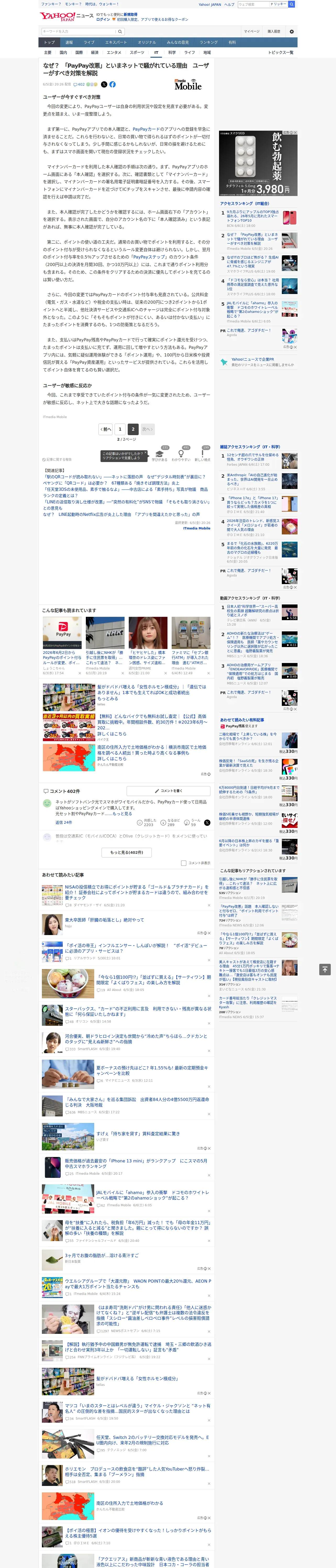Click the Yahoo! JAPAN News logo

[x=66, y=16]
